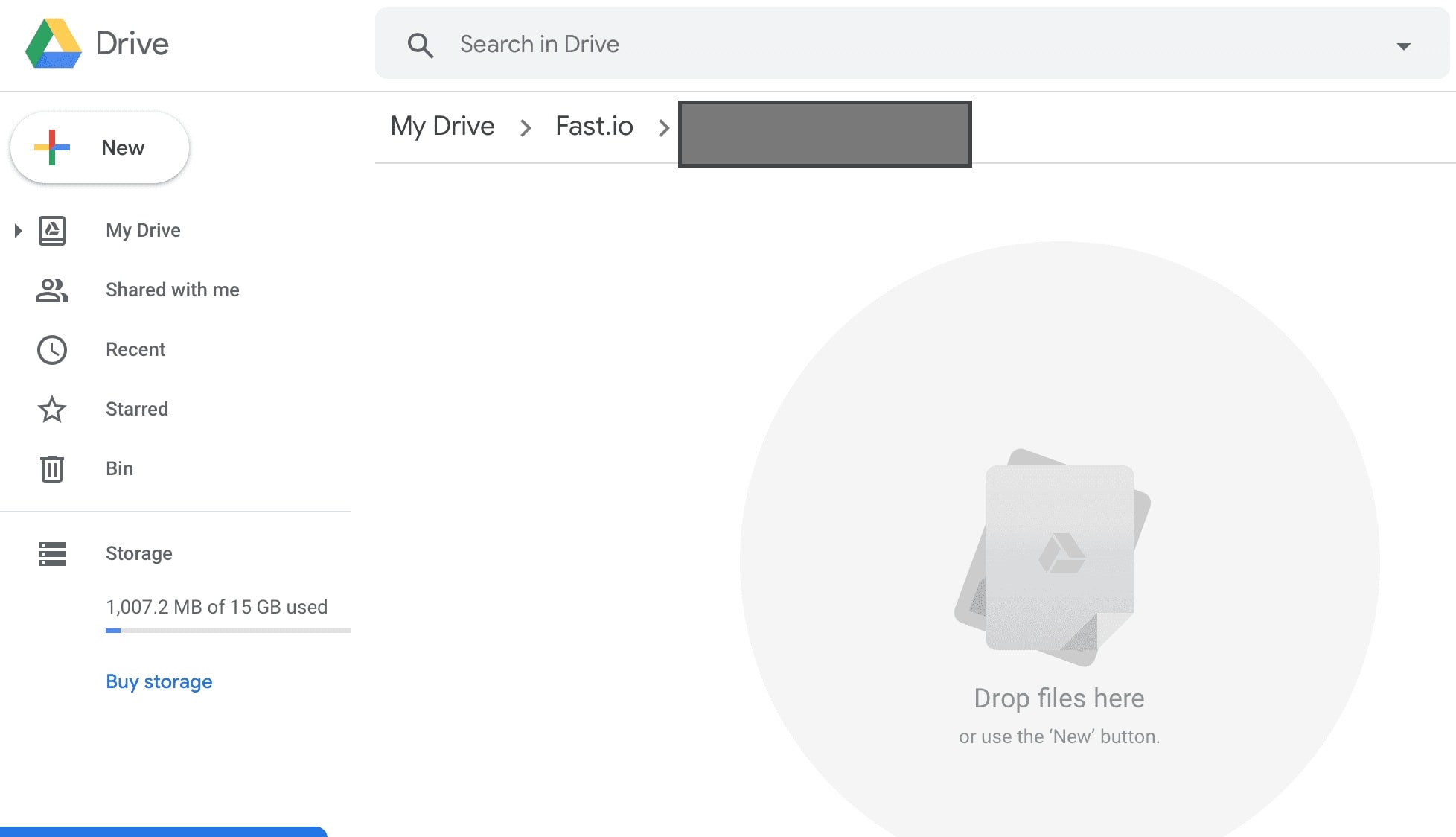Click the Starred star icon

[x=52, y=409]
